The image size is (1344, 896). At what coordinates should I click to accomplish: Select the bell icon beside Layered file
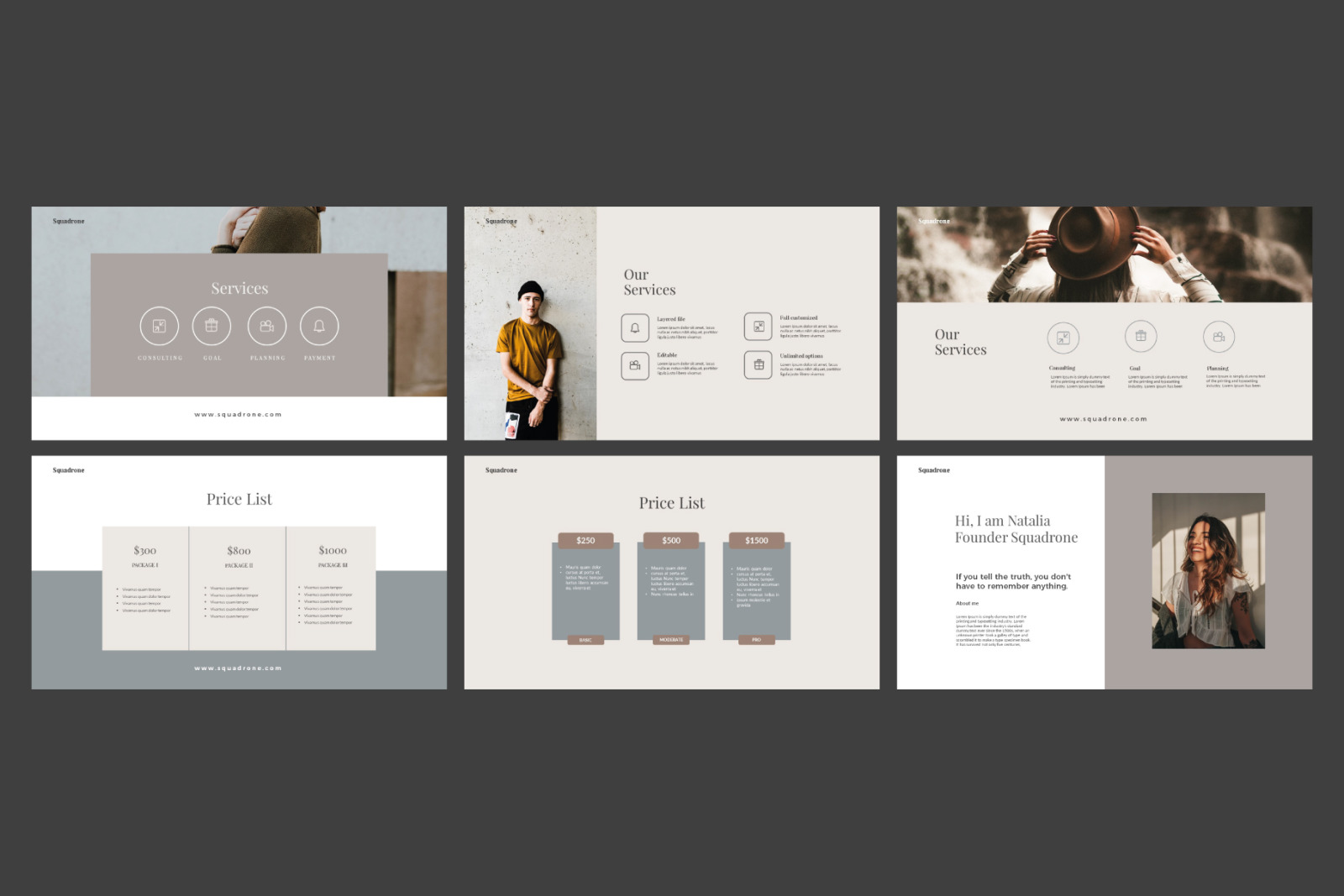pyautogui.click(x=635, y=328)
